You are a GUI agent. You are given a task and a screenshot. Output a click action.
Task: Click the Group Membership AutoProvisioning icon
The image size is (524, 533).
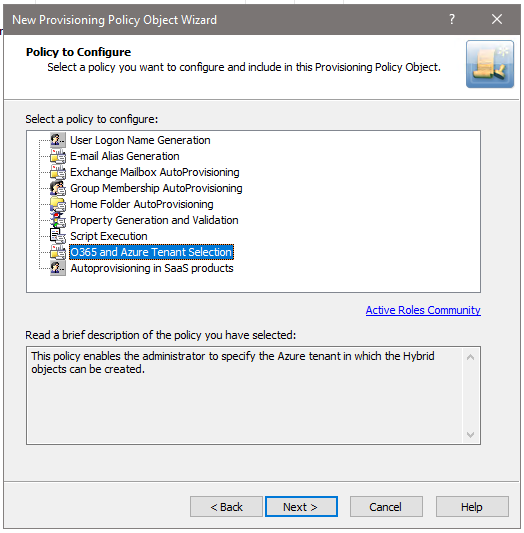(58, 188)
